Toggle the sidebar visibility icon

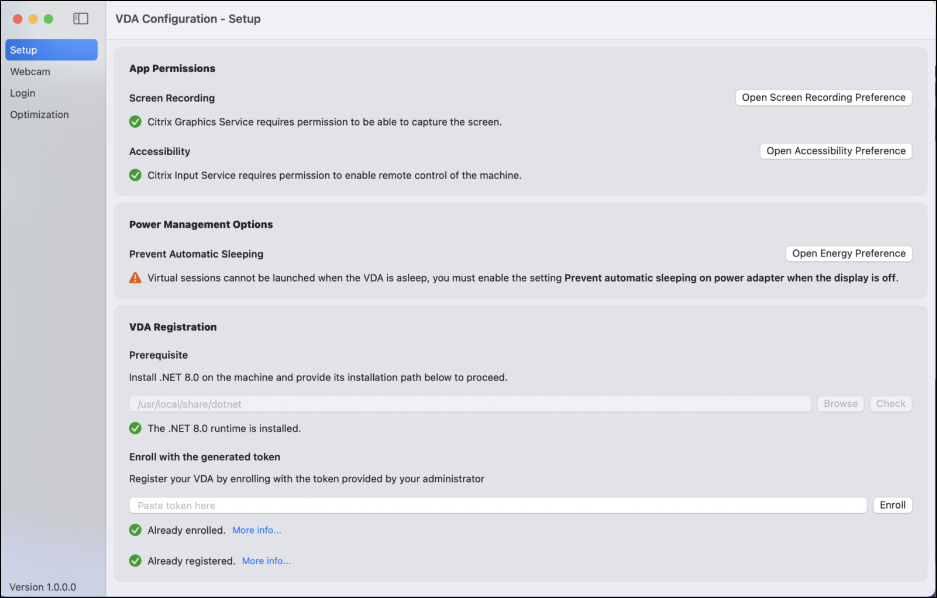[x=81, y=19]
